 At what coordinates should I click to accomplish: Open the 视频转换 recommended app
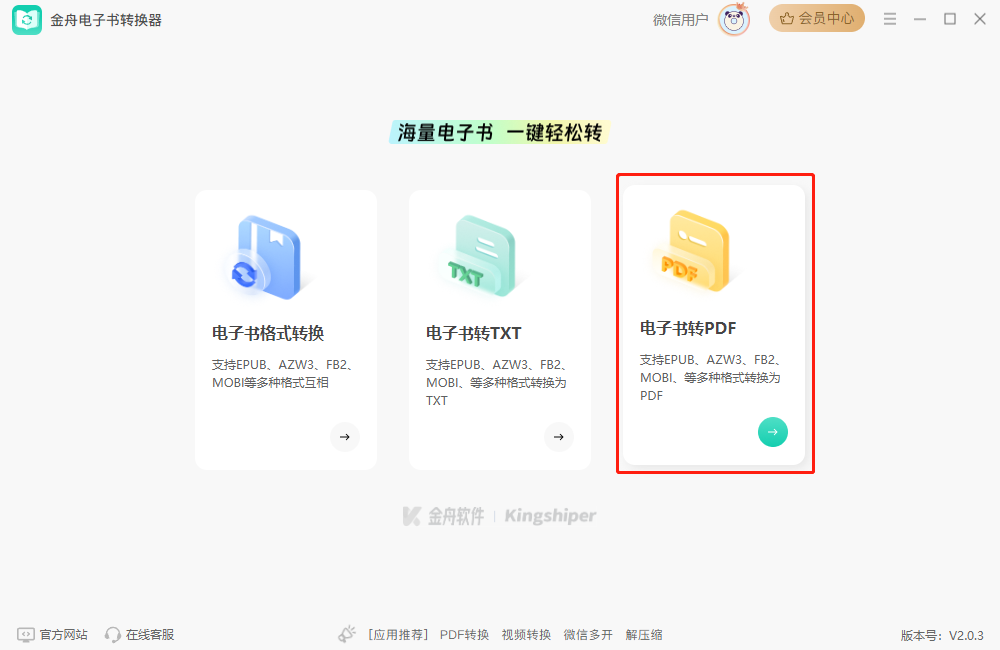pos(526,635)
